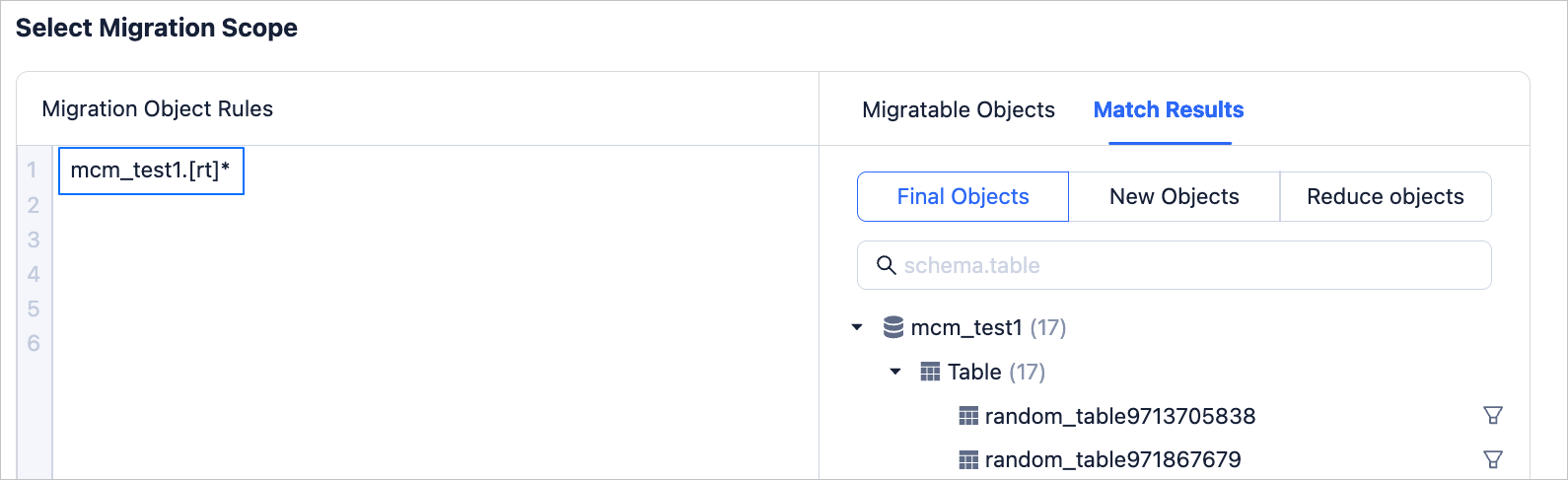Focus the schema.table search field
Image resolution: width=1568 pixels, height=480 pixels.
tap(1183, 265)
